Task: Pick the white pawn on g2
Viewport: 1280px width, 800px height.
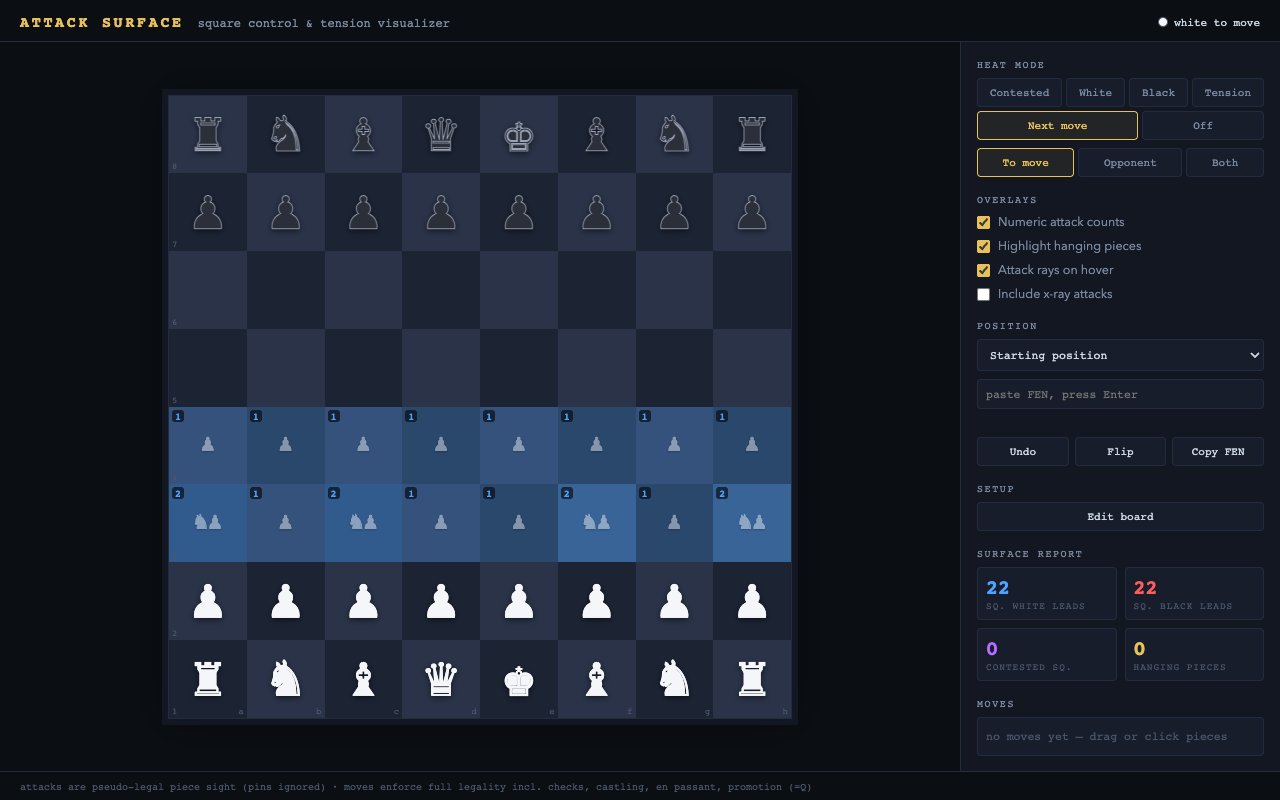Action: (674, 601)
